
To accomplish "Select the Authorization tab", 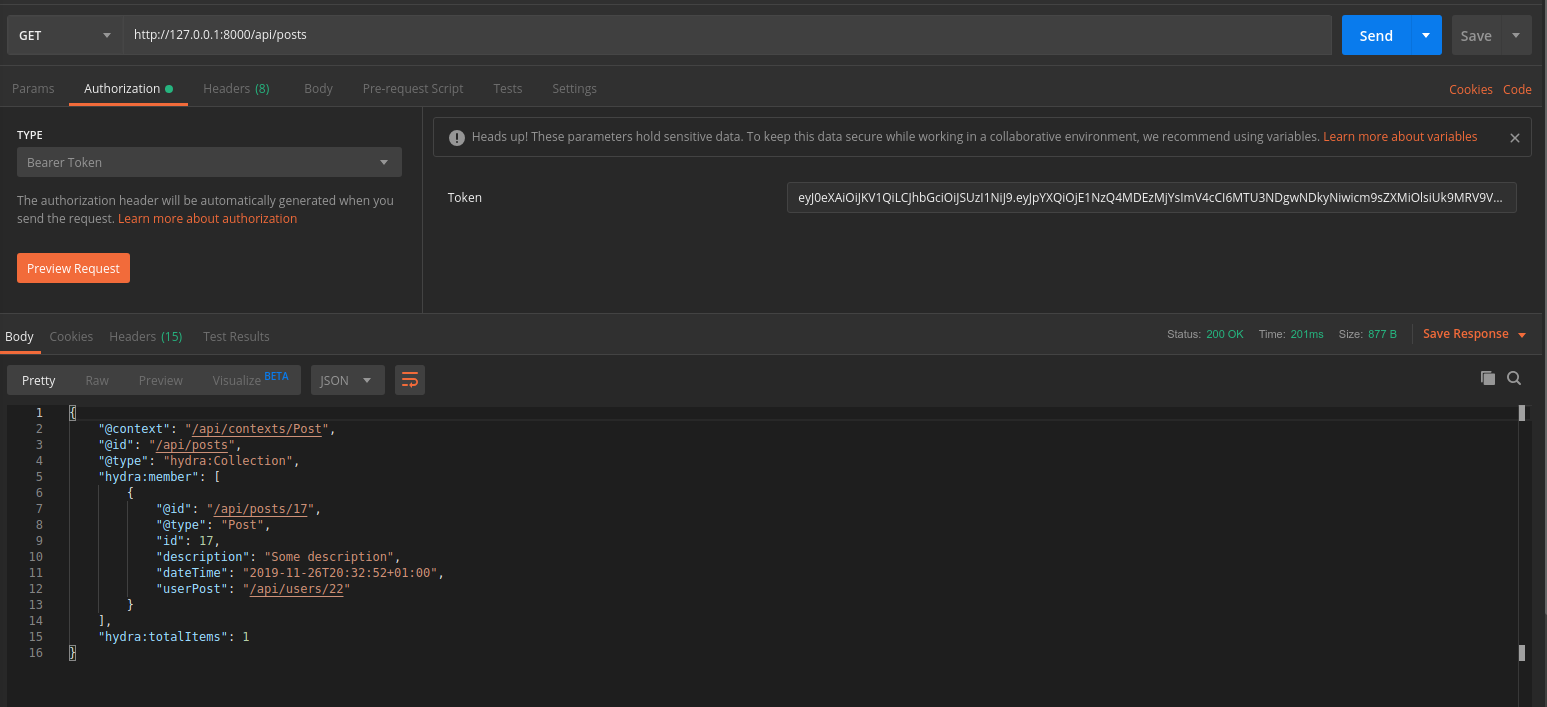I will (x=128, y=88).
